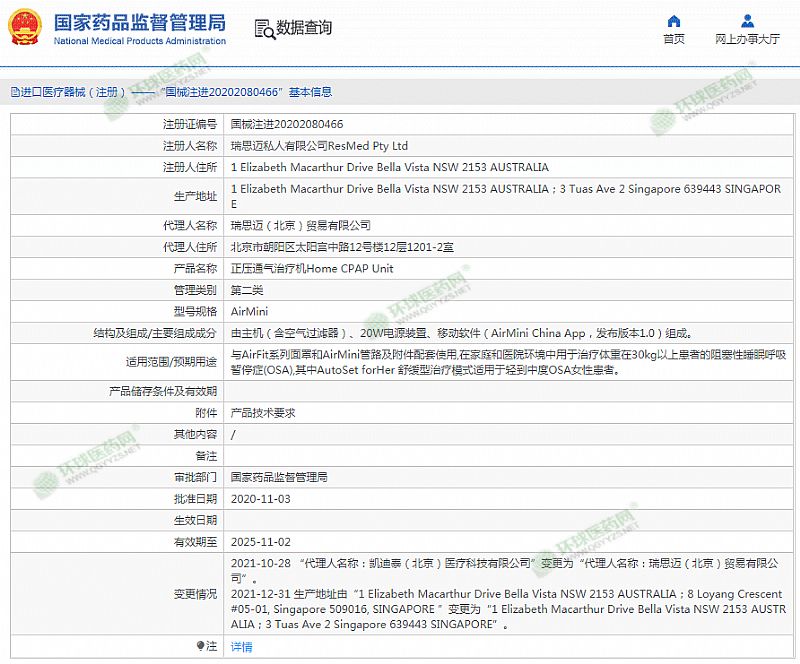Open the 首页 navigation item
Viewport: 800px width, 664px height.
[x=674, y=39]
